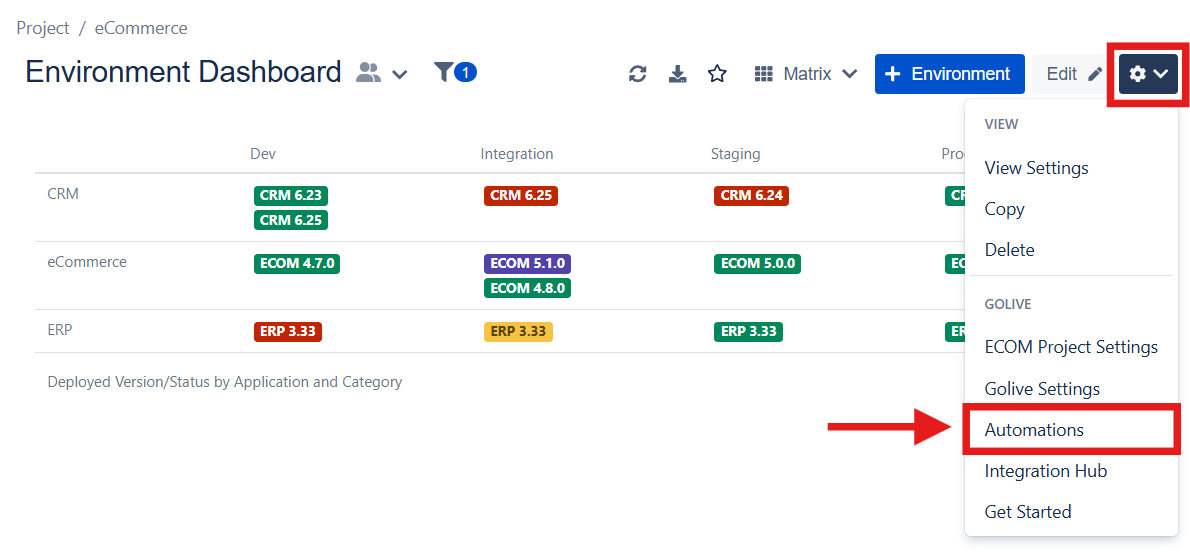Screen dimensions: 1190x552
Task: Click the CRM row label
Action: click(x=63, y=194)
